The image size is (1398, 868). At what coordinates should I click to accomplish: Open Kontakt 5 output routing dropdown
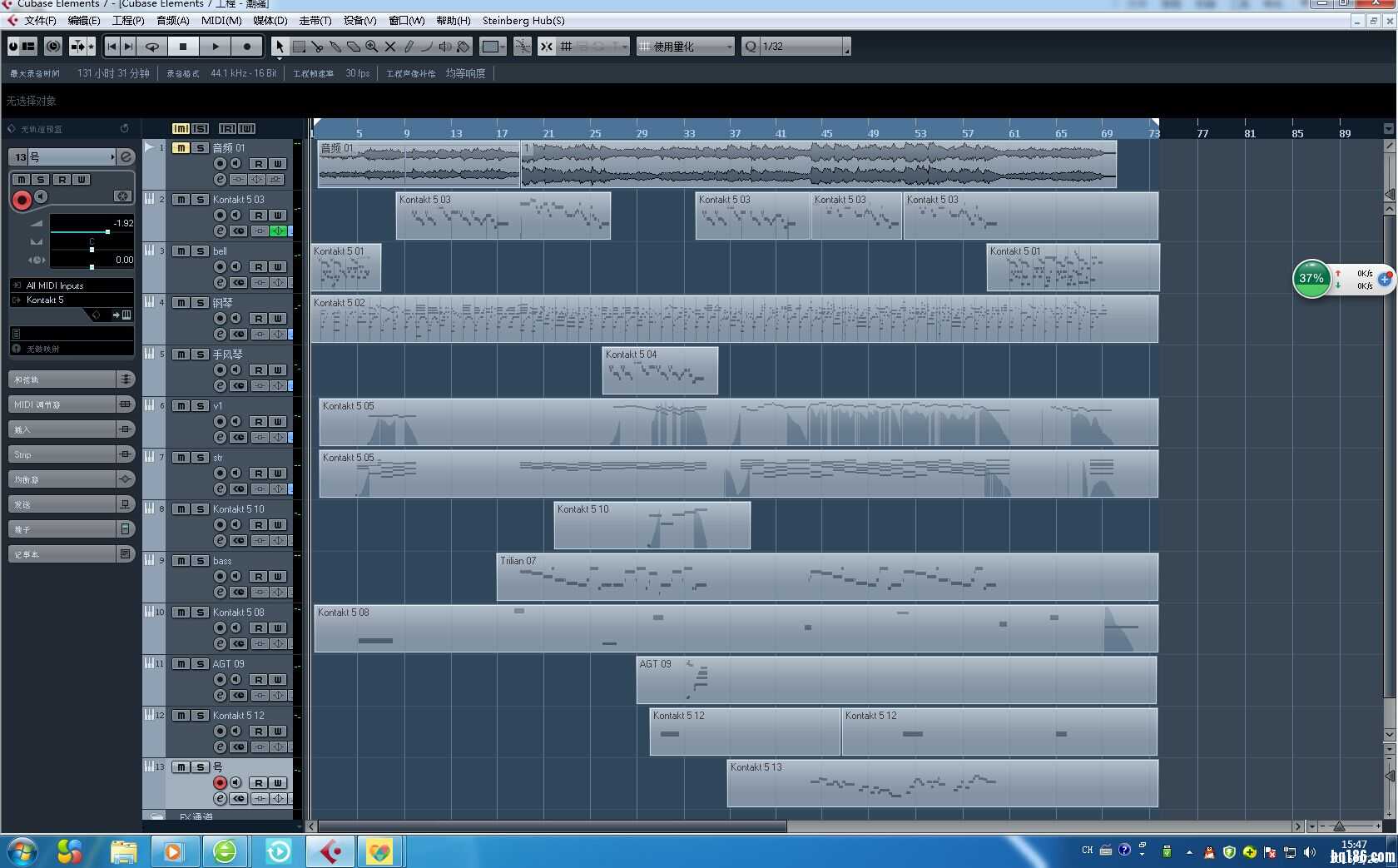point(72,300)
